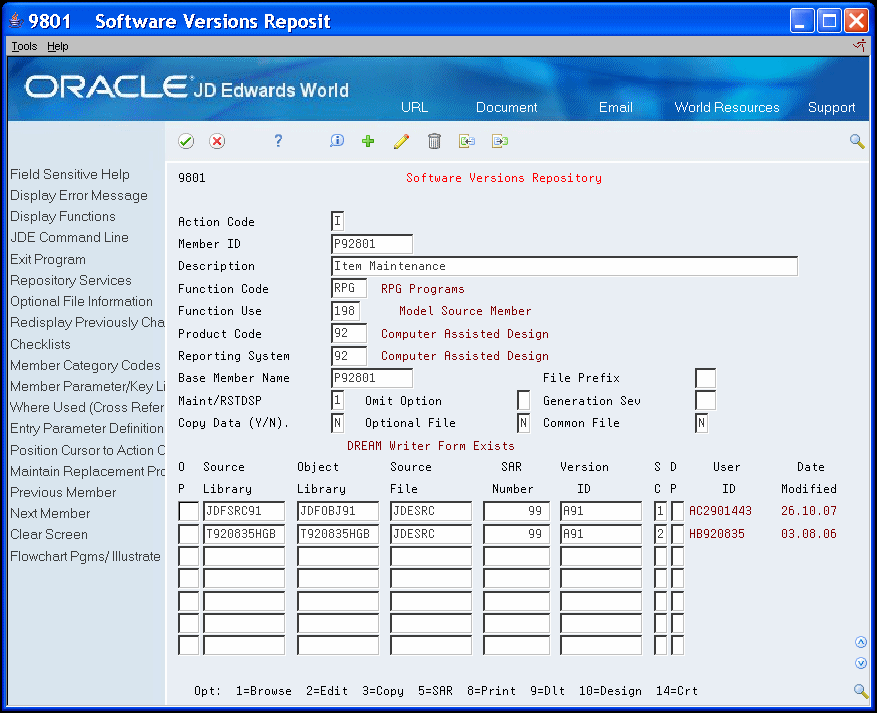Open help via the question mark icon
The width and height of the screenshot is (877, 713).
278,141
